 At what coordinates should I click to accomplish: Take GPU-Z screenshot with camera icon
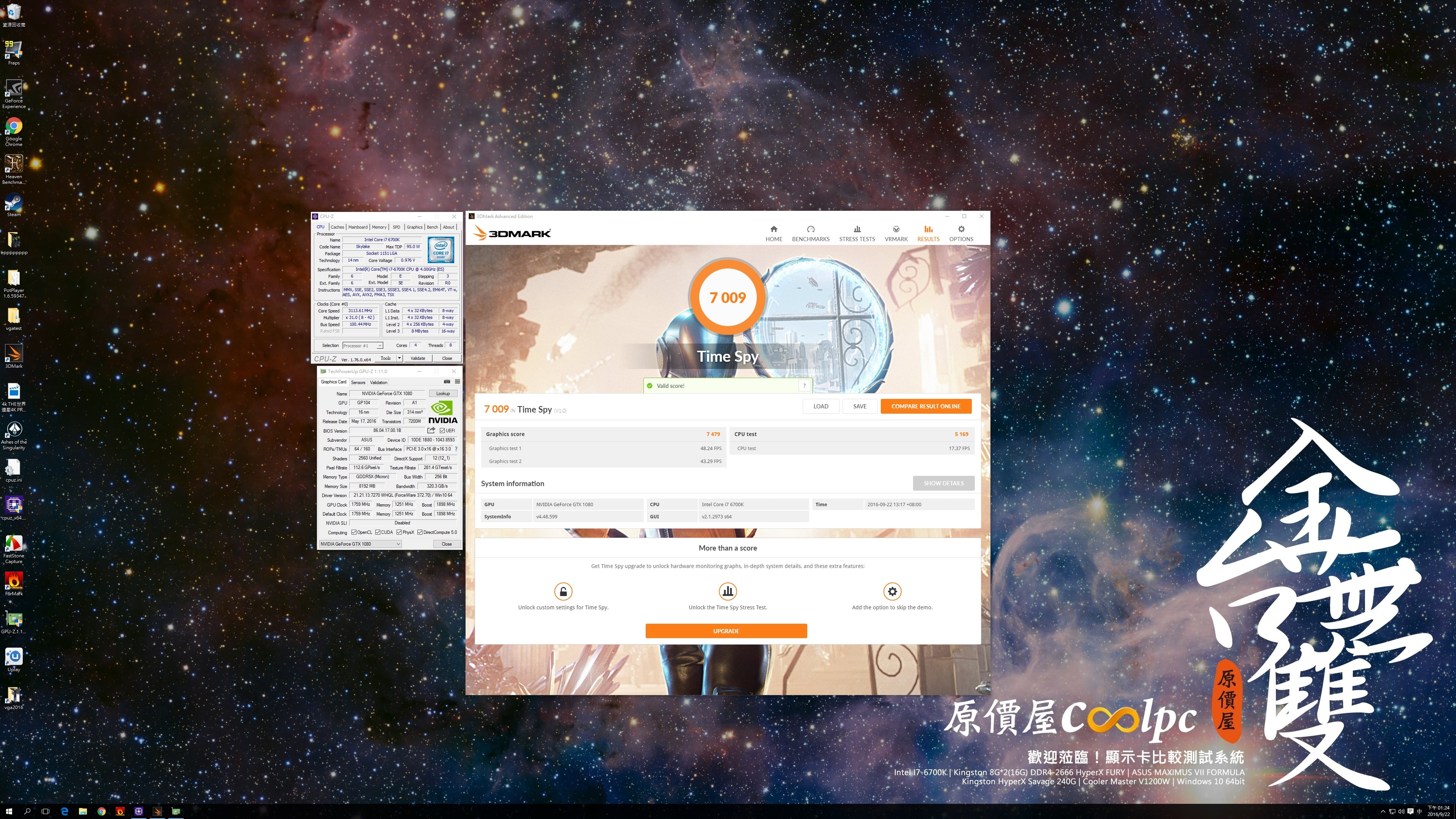[x=447, y=381]
